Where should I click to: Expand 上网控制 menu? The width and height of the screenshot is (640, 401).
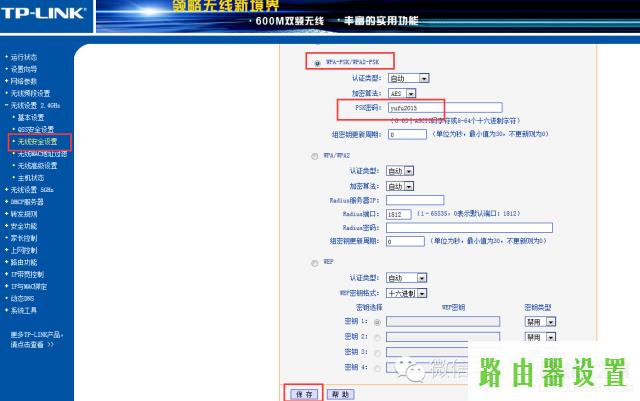click(24, 250)
